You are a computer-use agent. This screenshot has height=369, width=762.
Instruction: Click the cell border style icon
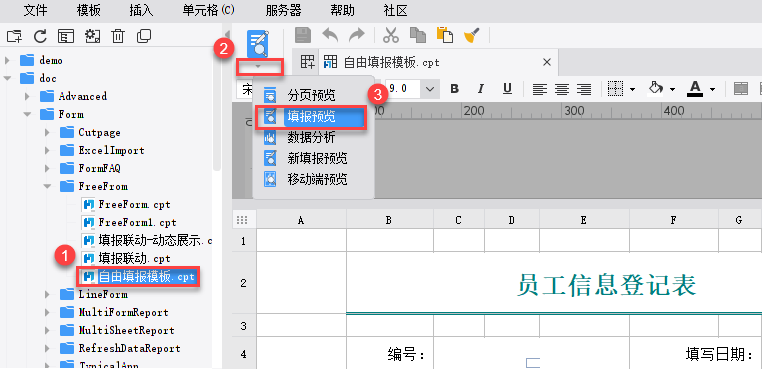[x=615, y=89]
